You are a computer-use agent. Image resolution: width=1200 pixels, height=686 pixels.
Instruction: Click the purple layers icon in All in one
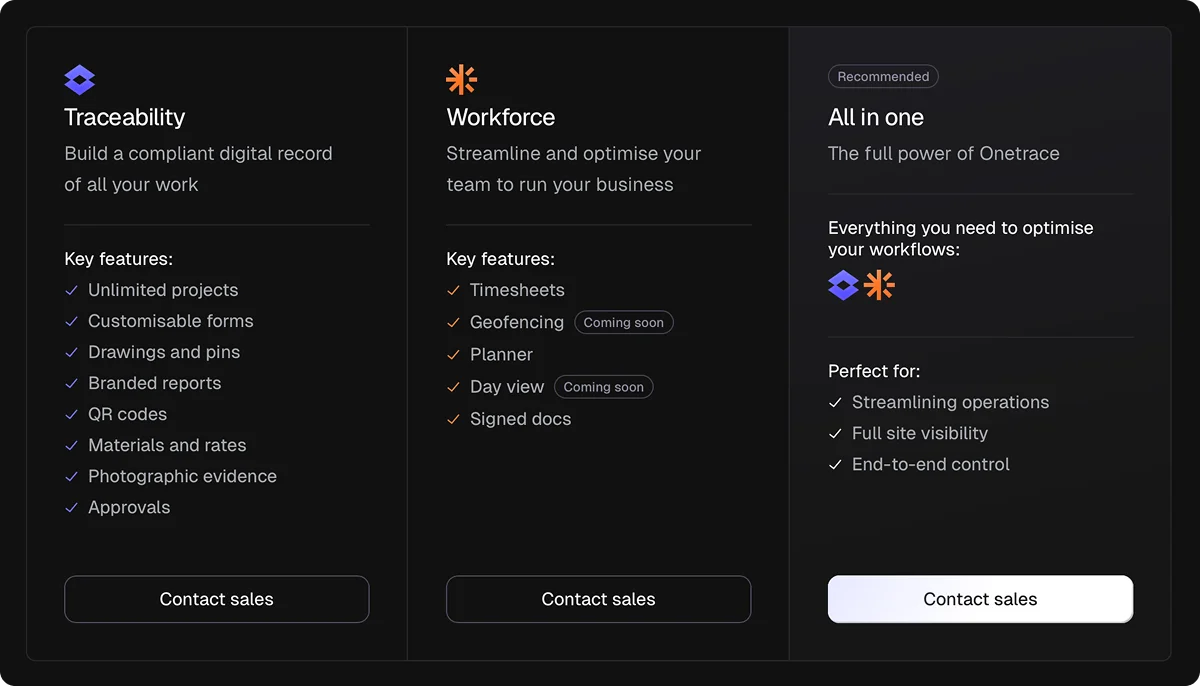tap(844, 285)
